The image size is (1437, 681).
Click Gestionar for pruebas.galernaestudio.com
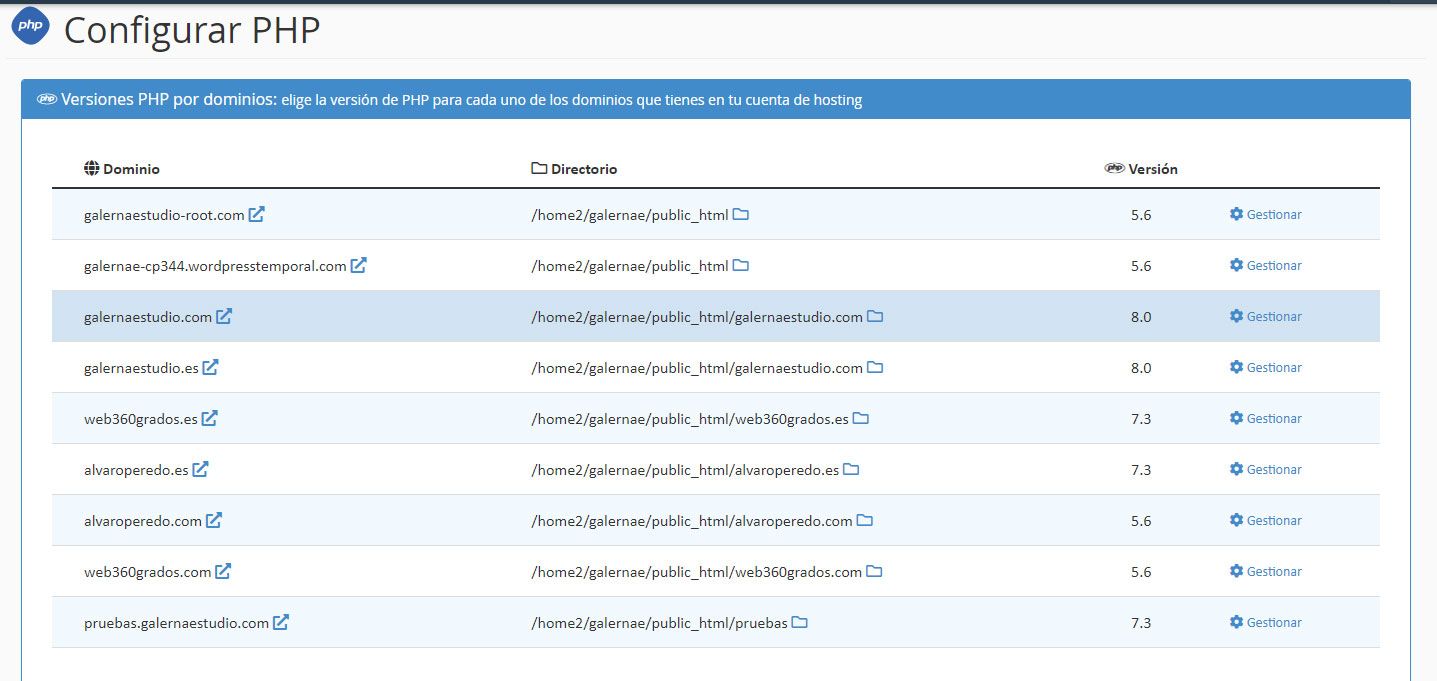1266,622
